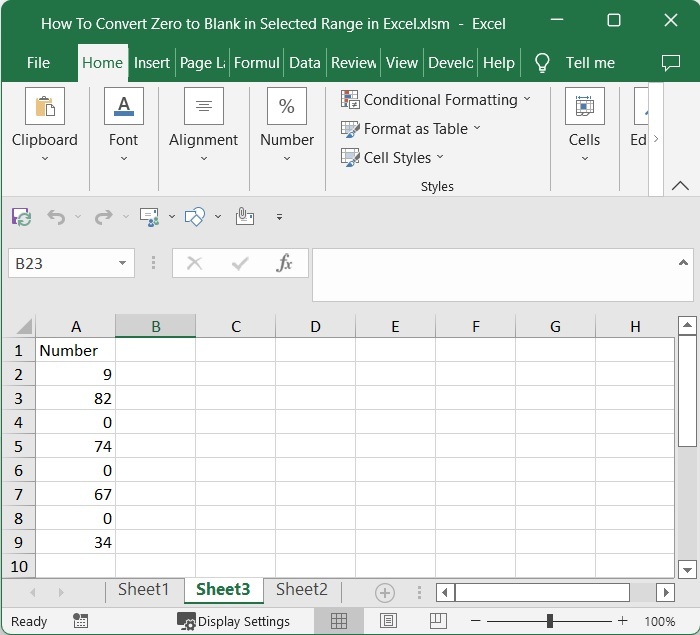Image resolution: width=700 pixels, height=635 pixels.
Task: Select Normal view in status bar
Action: coord(339,621)
